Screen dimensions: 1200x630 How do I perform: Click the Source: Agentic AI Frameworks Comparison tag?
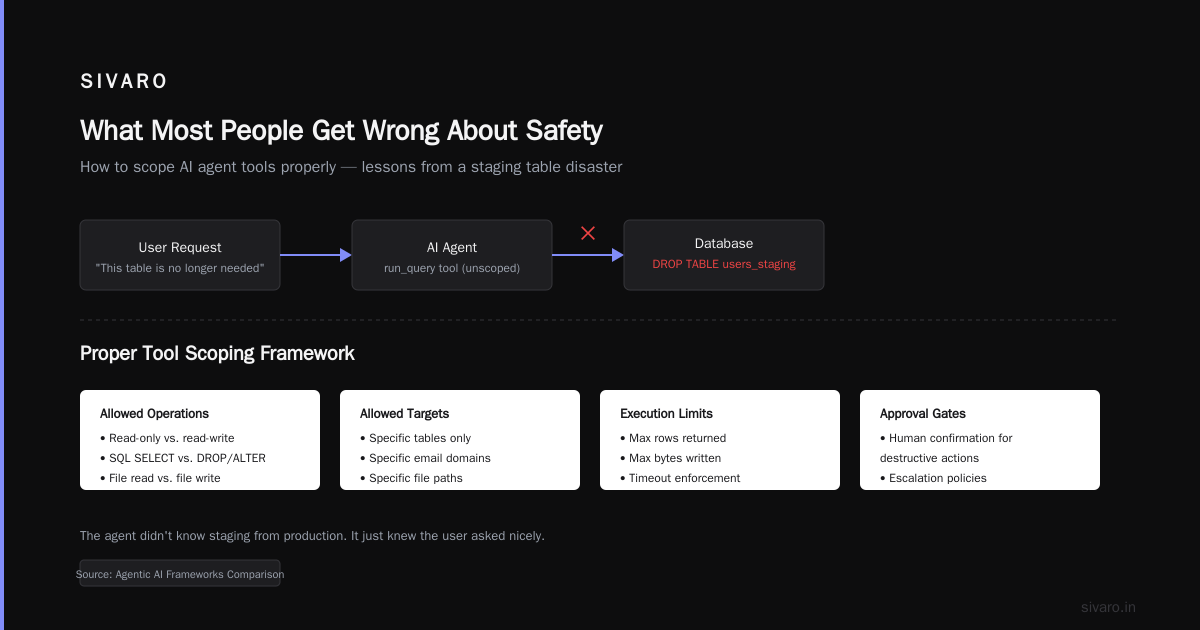click(x=180, y=574)
